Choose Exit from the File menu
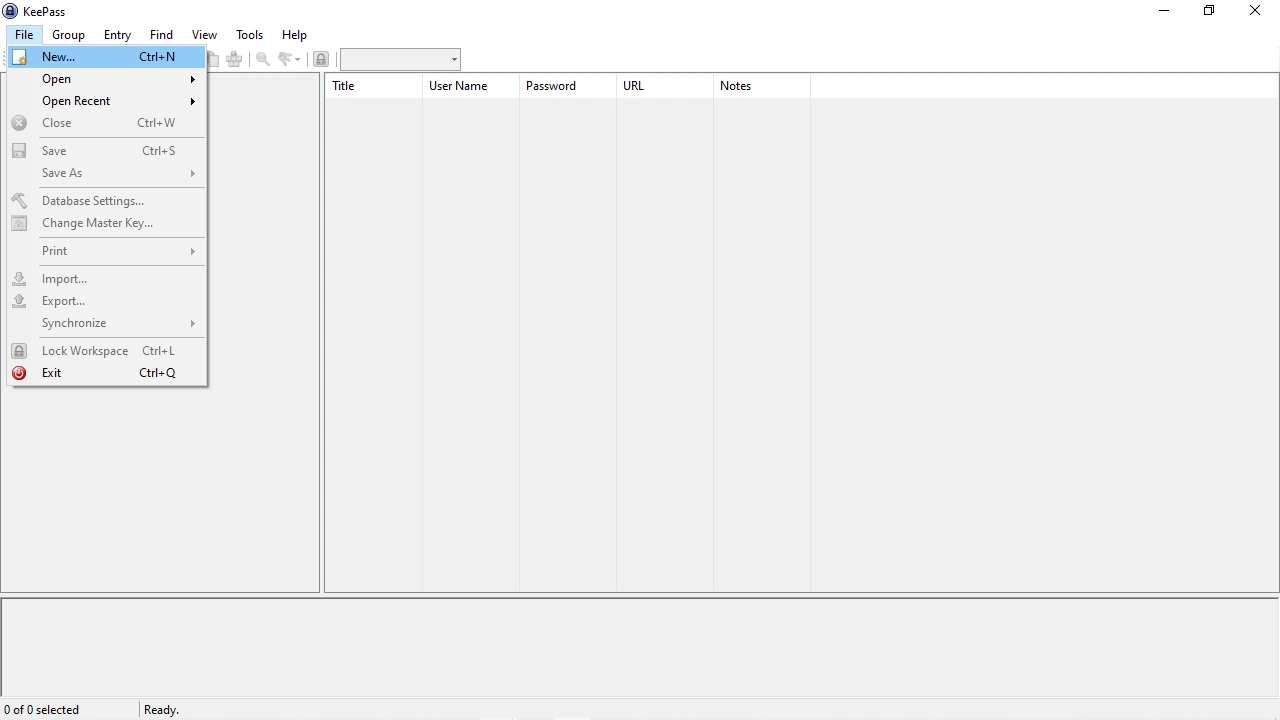Viewport: 1280px width, 720px height. (107, 373)
